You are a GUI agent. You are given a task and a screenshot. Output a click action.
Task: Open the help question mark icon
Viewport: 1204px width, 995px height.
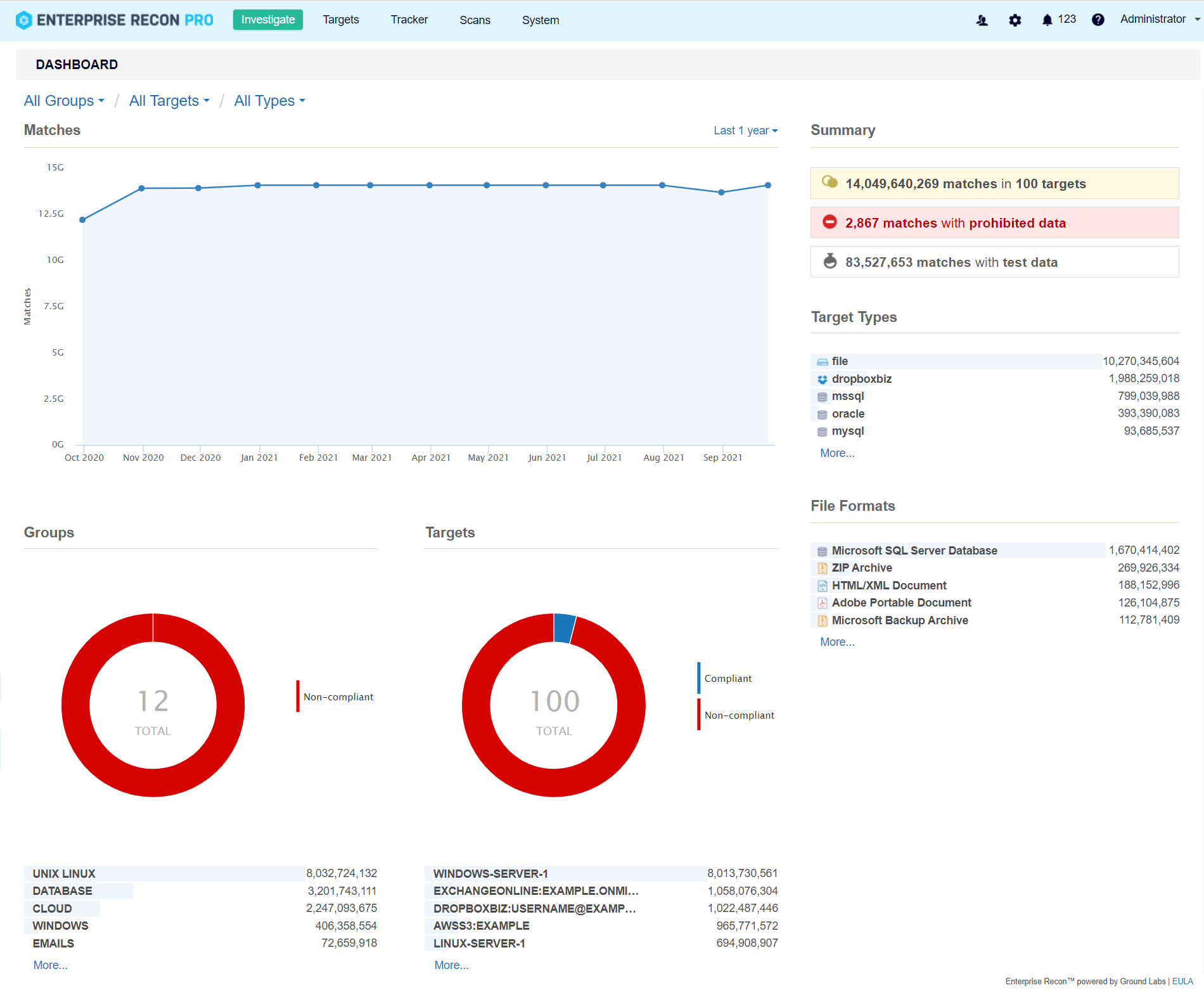coord(1098,20)
